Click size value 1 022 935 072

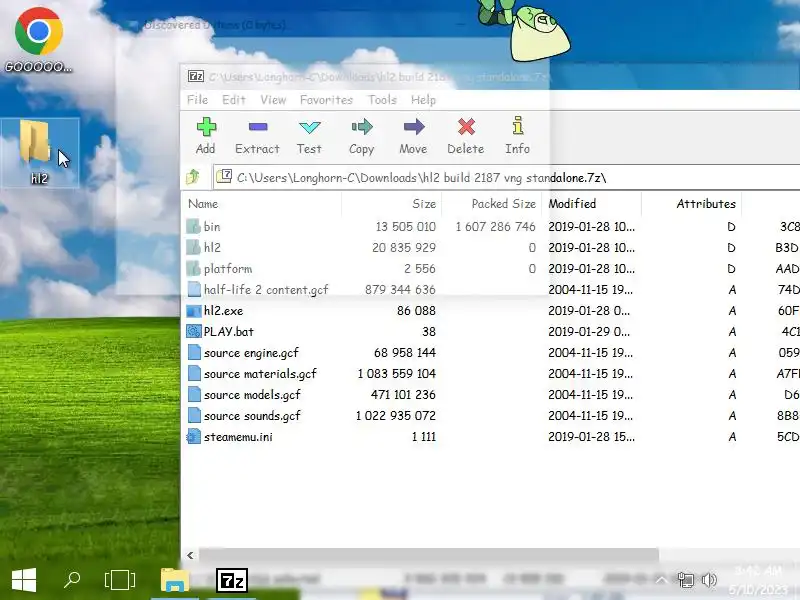point(396,416)
